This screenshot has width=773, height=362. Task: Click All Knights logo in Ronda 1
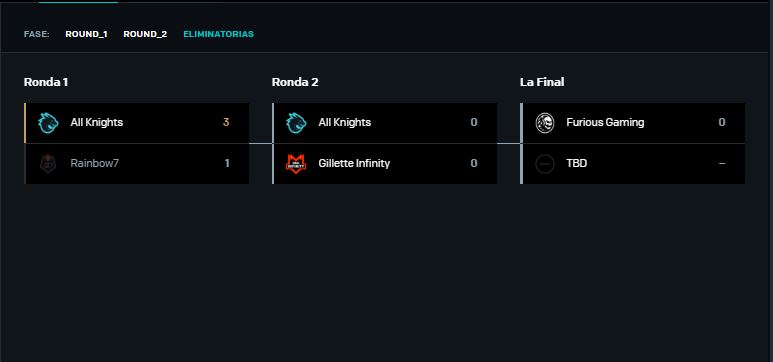[48, 123]
